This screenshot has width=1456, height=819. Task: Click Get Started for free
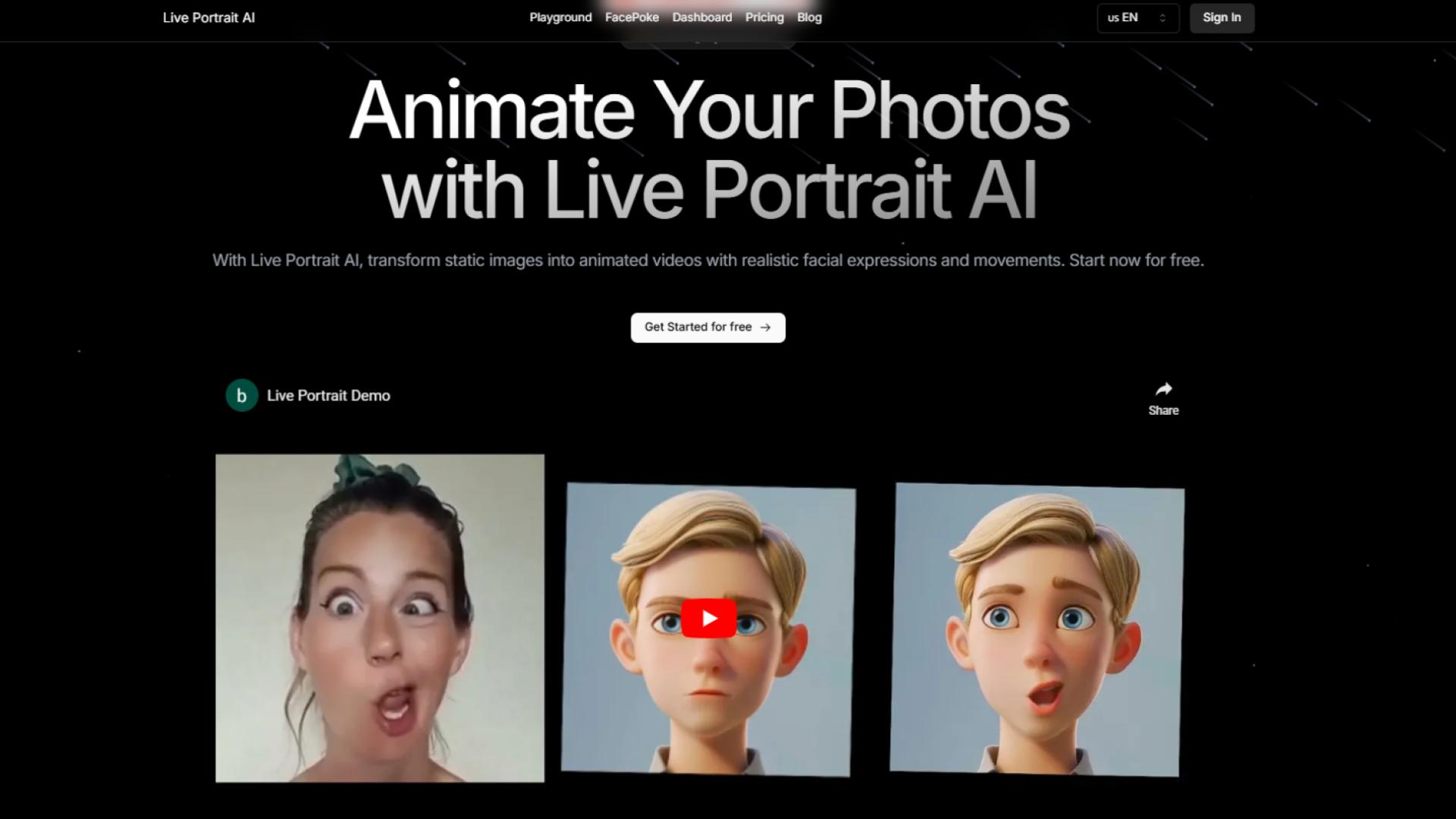point(708,328)
